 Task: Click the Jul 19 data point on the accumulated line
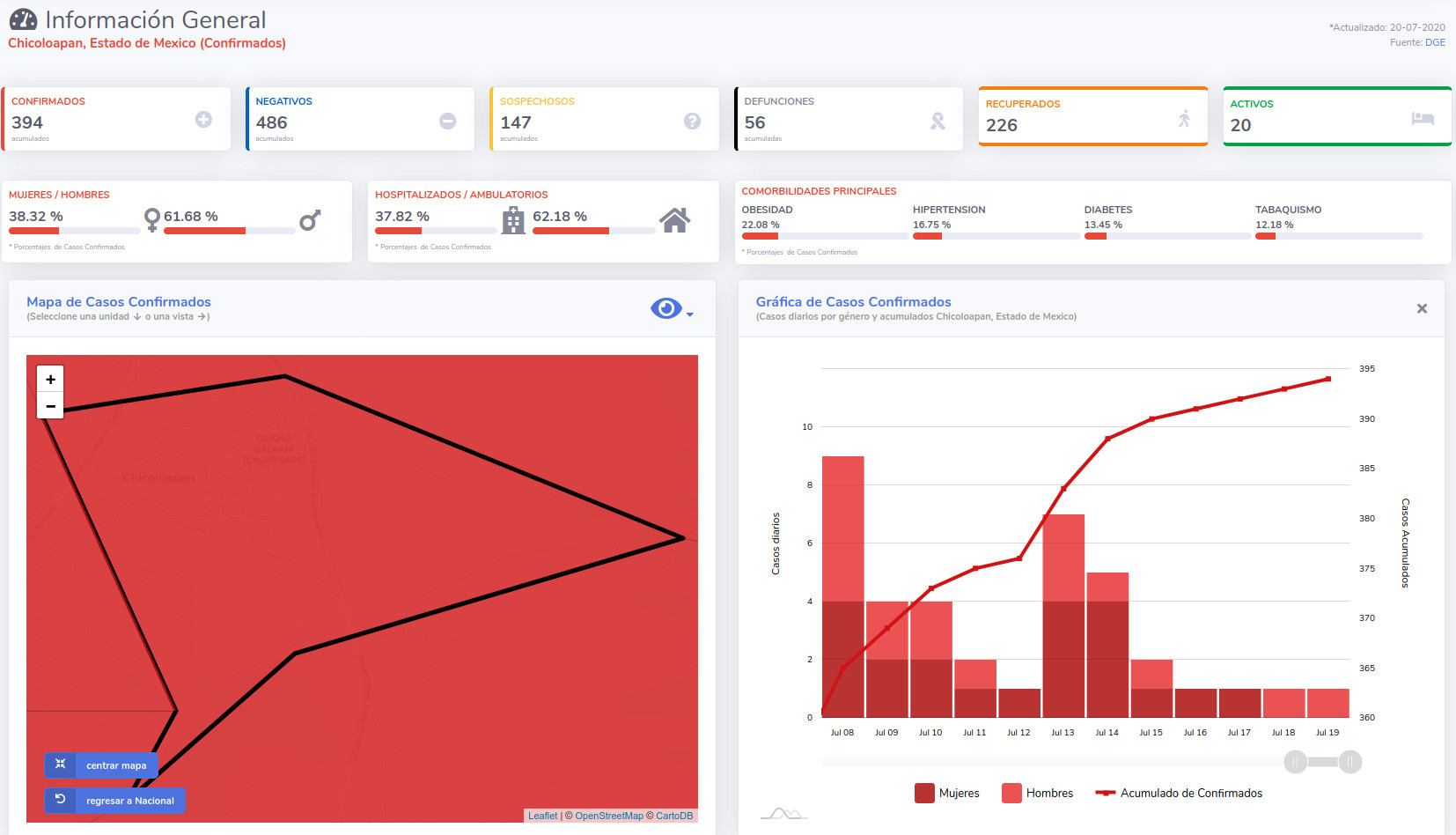coord(1328,379)
